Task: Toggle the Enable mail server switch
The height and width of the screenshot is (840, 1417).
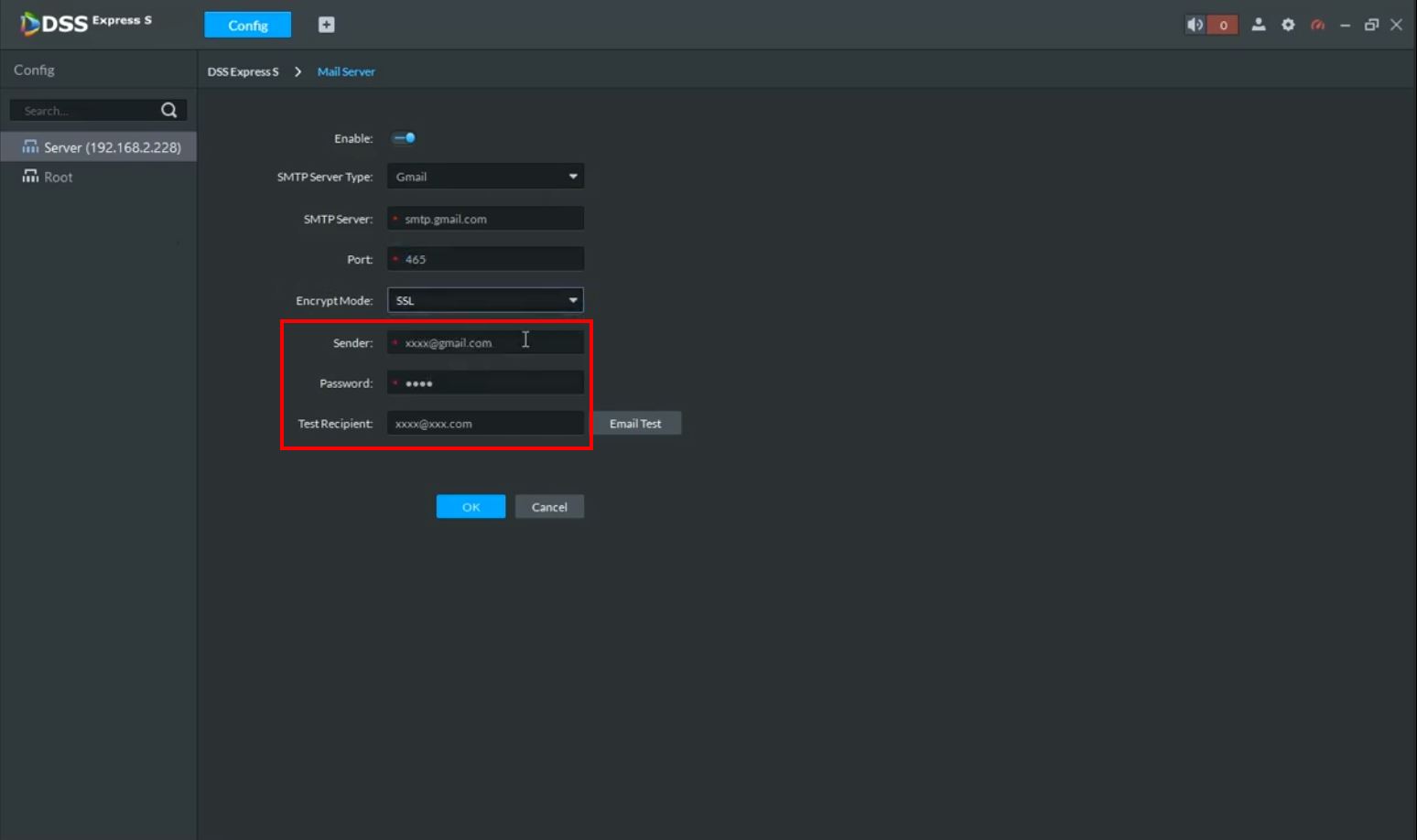Action: 404,138
